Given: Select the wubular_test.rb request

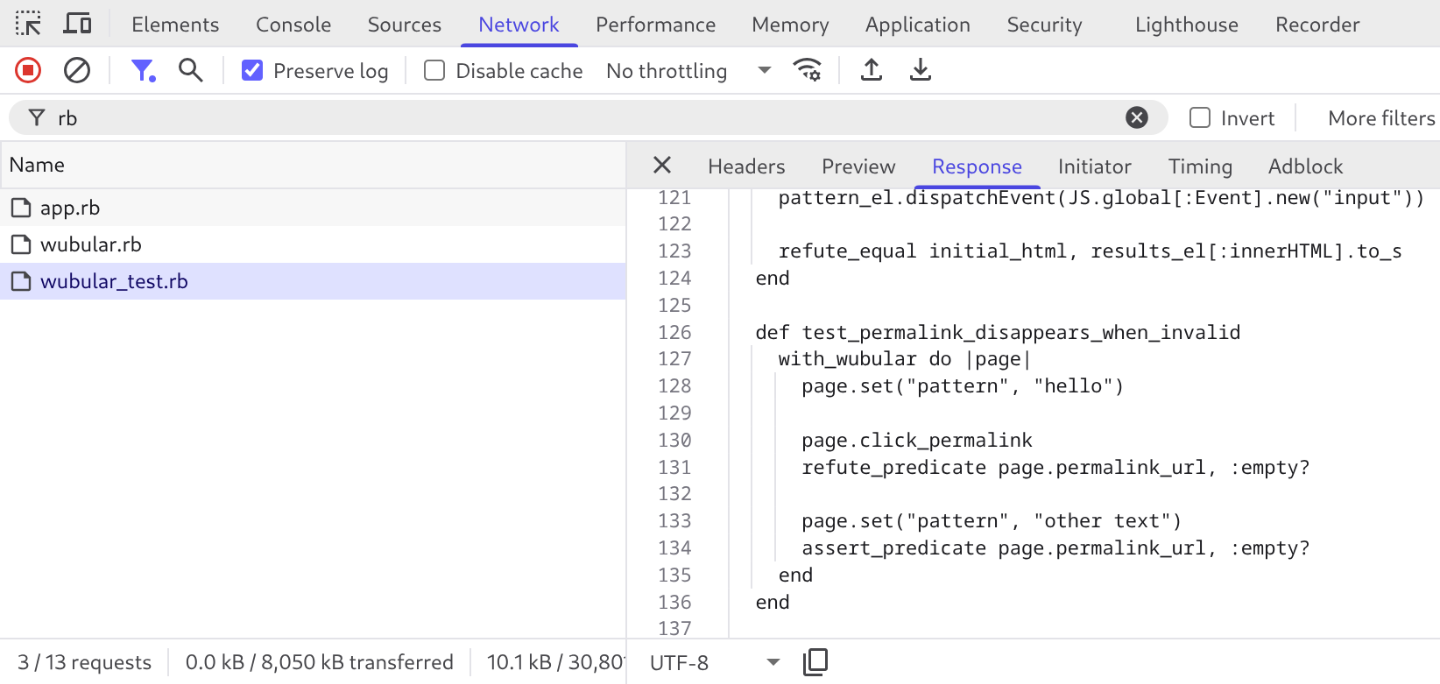Looking at the screenshot, I should coord(313,282).
